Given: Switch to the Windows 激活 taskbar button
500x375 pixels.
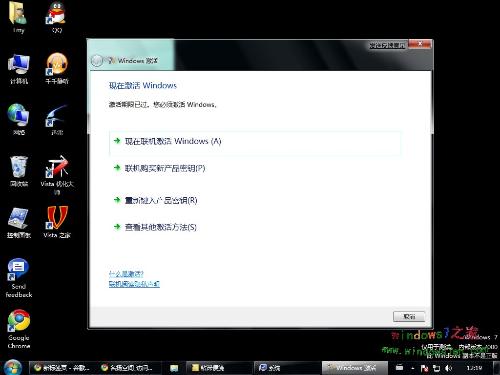Looking at the screenshot, I should click(x=355, y=368).
